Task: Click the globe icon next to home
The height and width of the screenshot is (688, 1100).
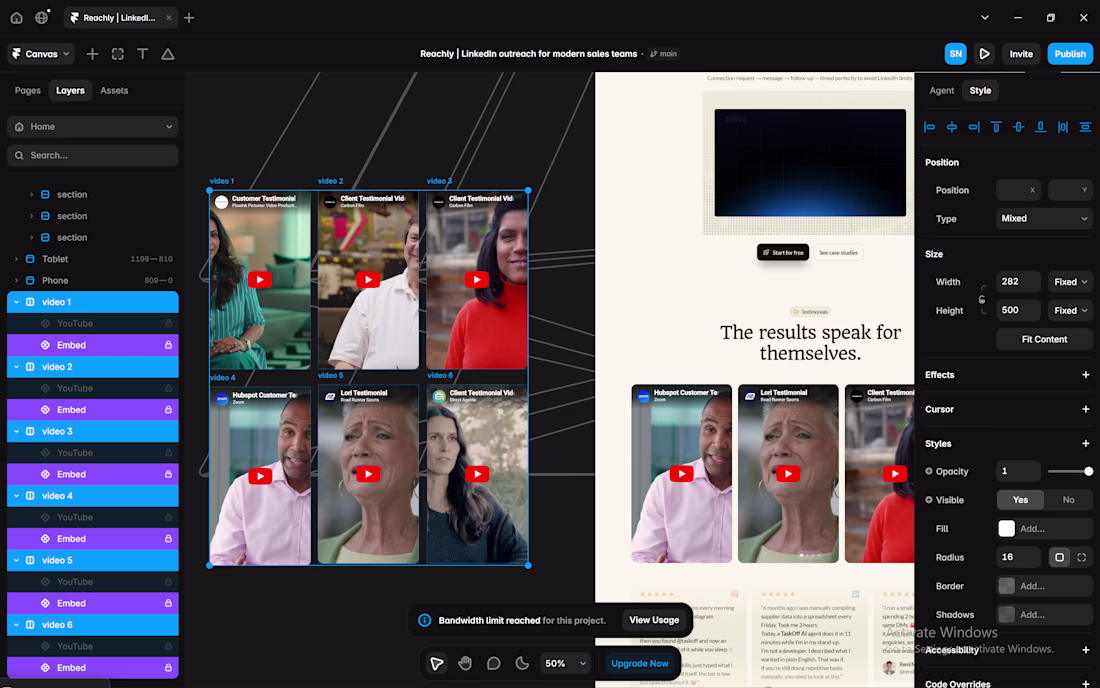Action: [x=42, y=18]
